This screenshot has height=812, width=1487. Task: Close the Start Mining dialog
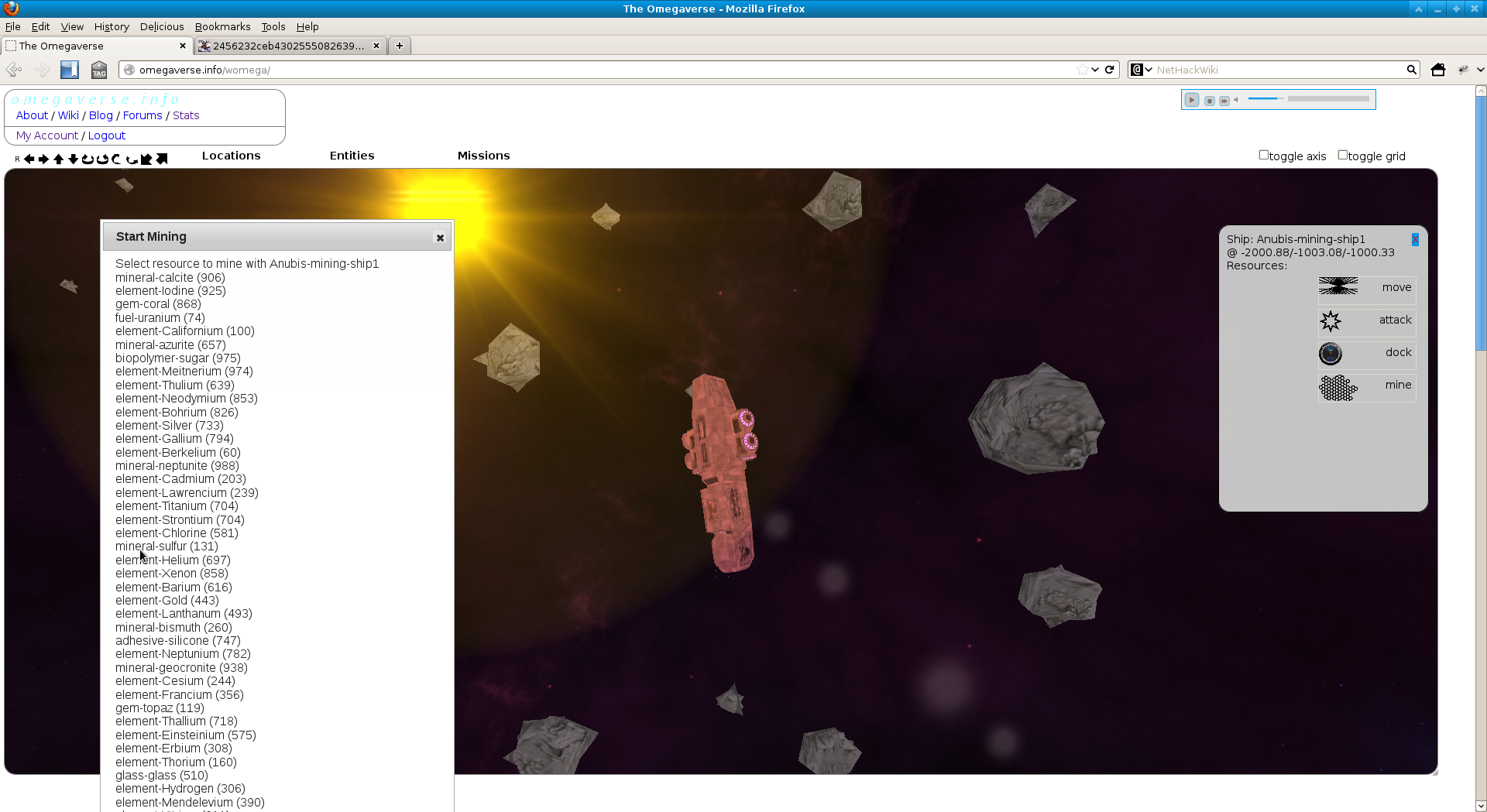(439, 237)
